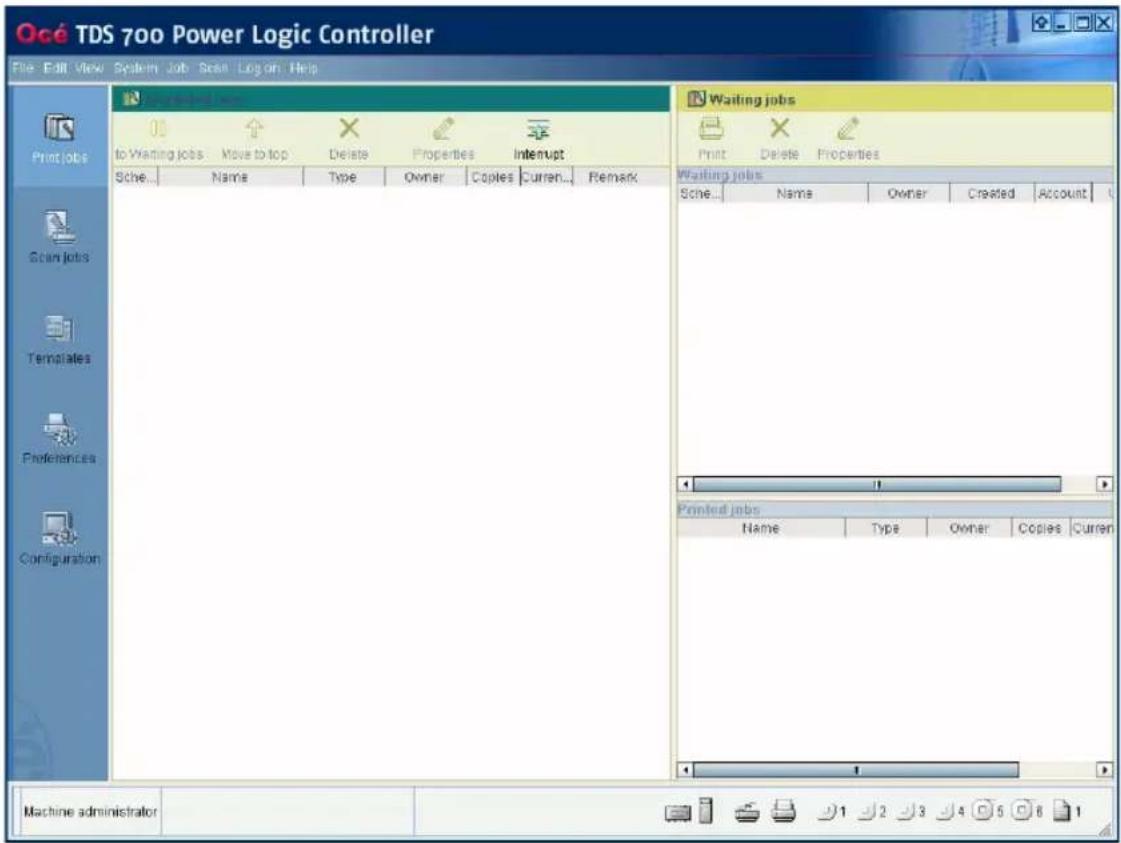Click the Printed jobs horizontal scrollbar thumb
Image resolution: width=1121 pixels, height=843 pixels.
pyautogui.click(x=856, y=769)
